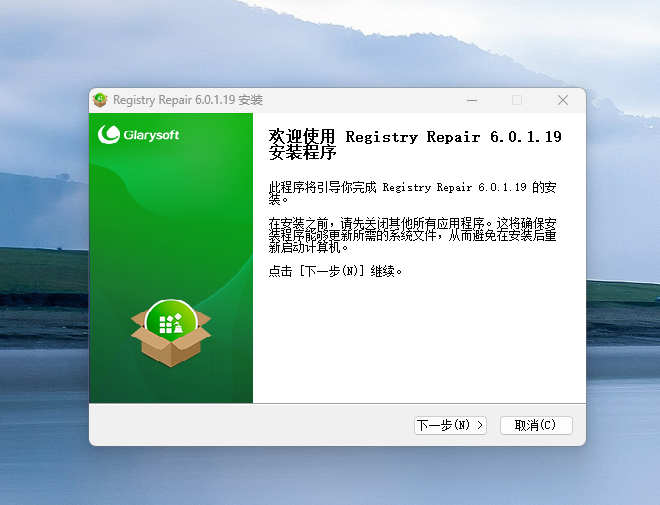Minimize the Registry Repair installer window
Image resolution: width=660 pixels, height=505 pixels.
(472, 100)
